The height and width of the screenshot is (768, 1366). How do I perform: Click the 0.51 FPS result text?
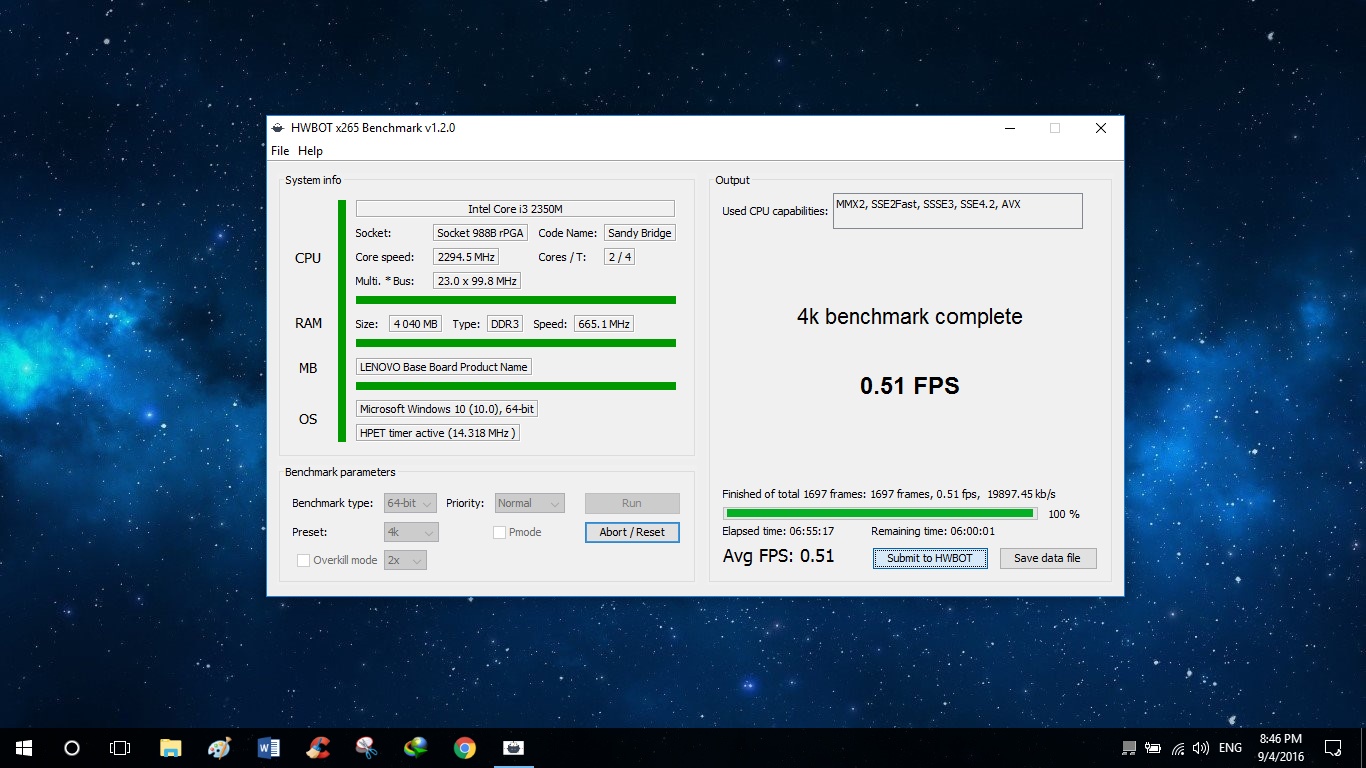909,386
